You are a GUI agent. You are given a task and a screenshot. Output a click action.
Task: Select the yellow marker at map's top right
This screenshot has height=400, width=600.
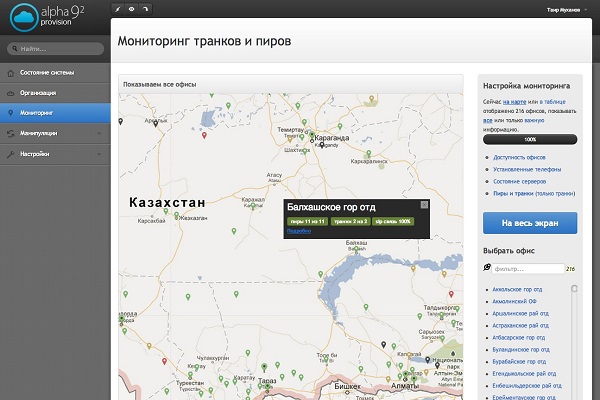371,99
